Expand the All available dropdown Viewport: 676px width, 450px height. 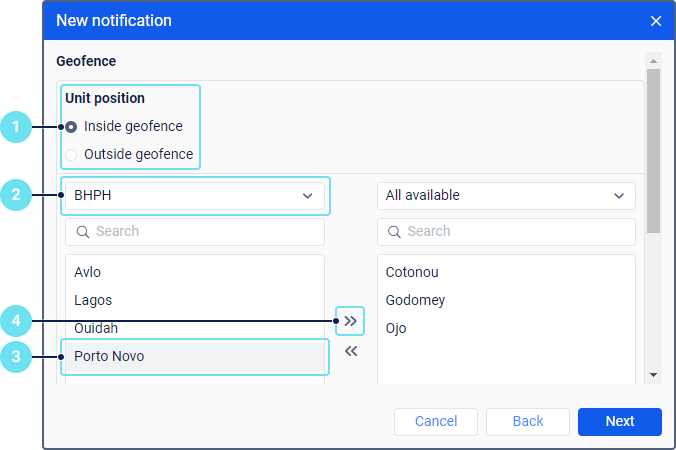tap(506, 196)
